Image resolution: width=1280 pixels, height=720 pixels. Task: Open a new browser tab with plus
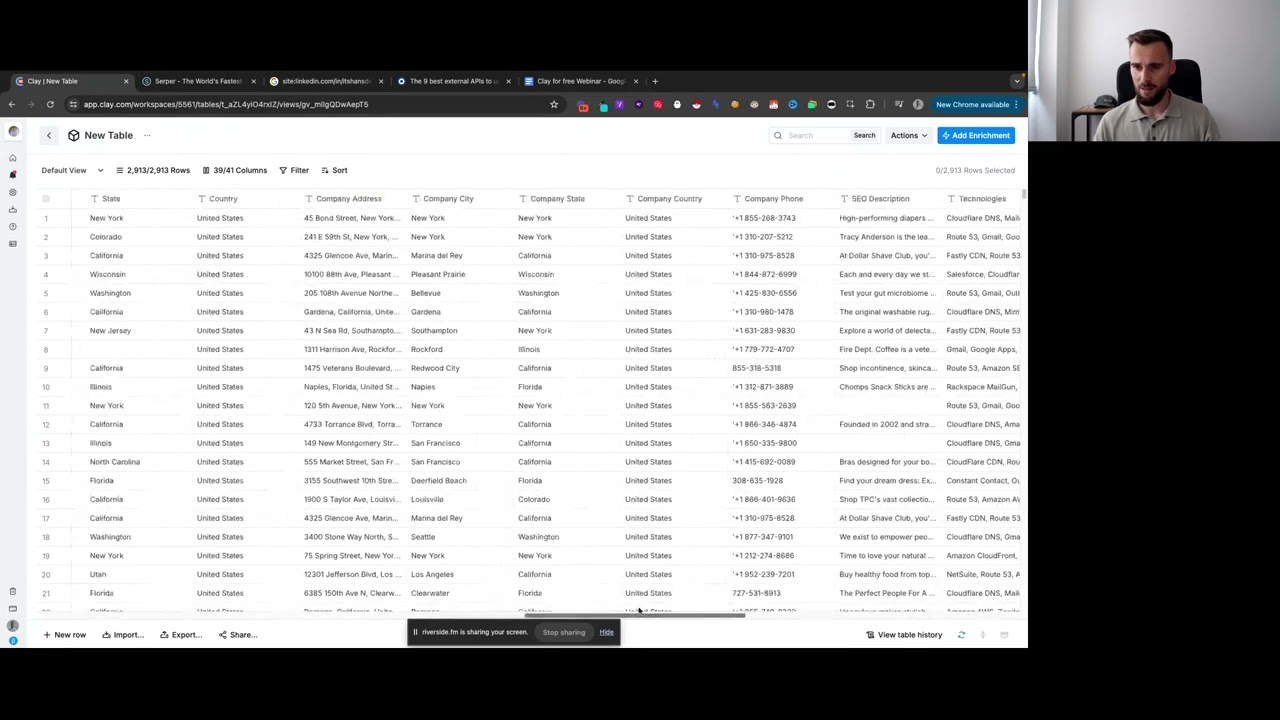coord(655,81)
